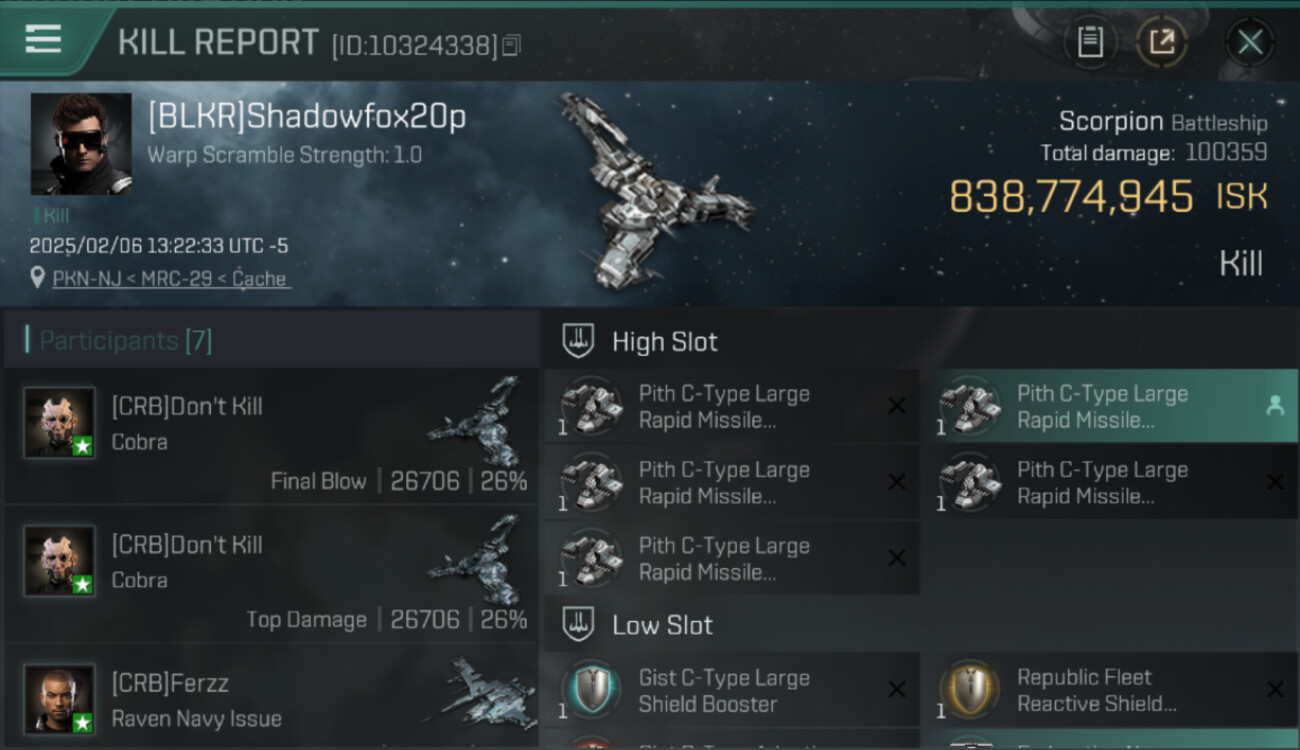Select Don't Kill Top Damage participant row
The image size is (1300, 750).
271,573
